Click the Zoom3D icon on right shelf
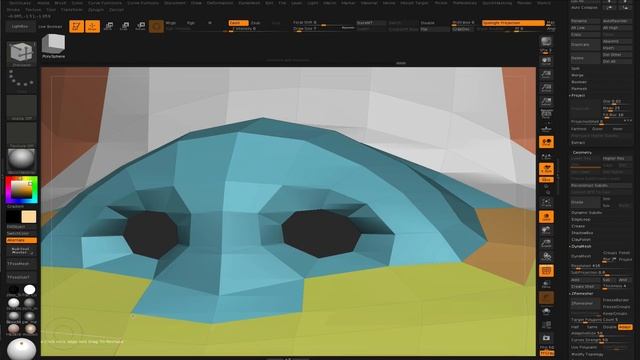 click(546, 243)
